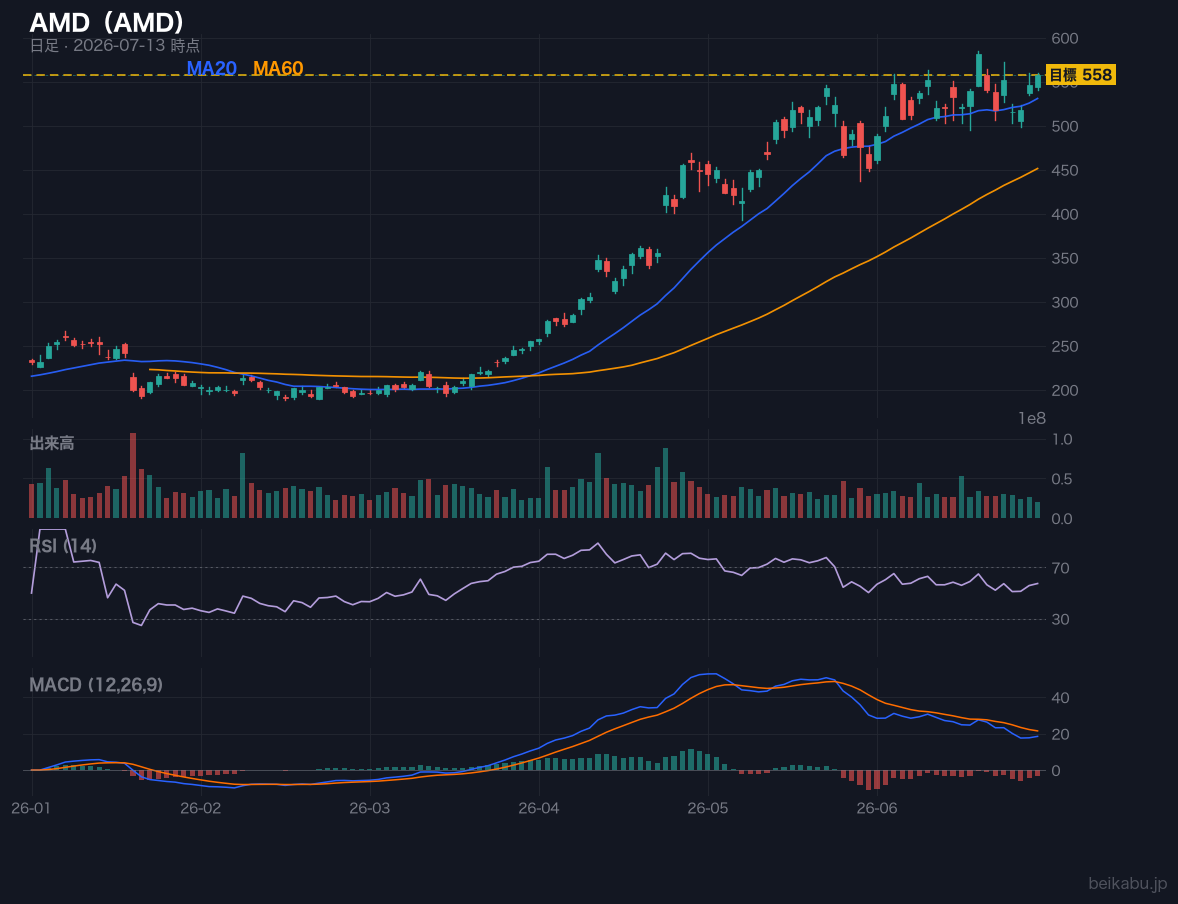Click the 450 price axis label
This screenshot has width=1178, height=904.
click(x=1065, y=171)
